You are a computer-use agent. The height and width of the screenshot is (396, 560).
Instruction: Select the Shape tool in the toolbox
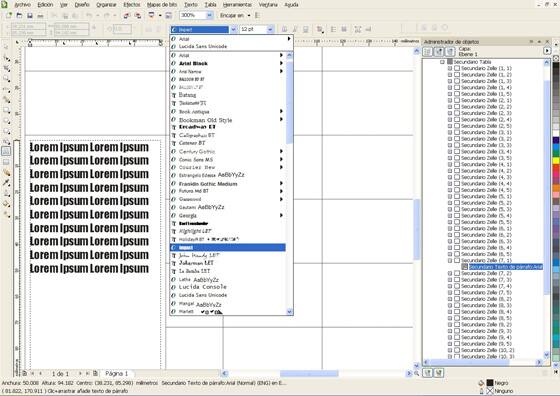pos(6,58)
